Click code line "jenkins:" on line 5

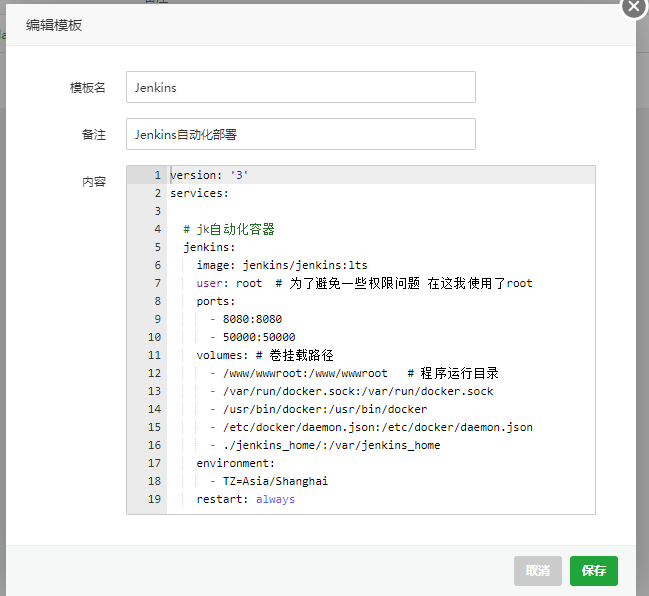tap(209, 247)
